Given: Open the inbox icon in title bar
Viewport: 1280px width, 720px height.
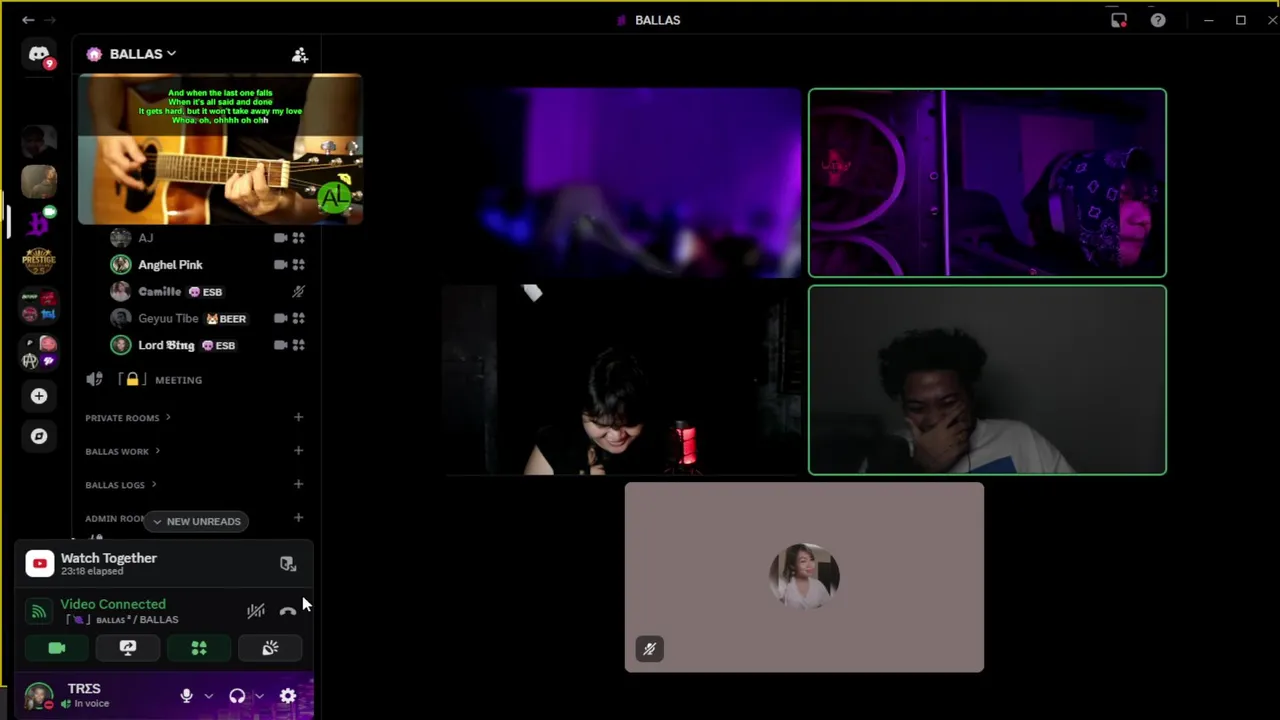Looking at the screenshot, I should (1119, 20).
